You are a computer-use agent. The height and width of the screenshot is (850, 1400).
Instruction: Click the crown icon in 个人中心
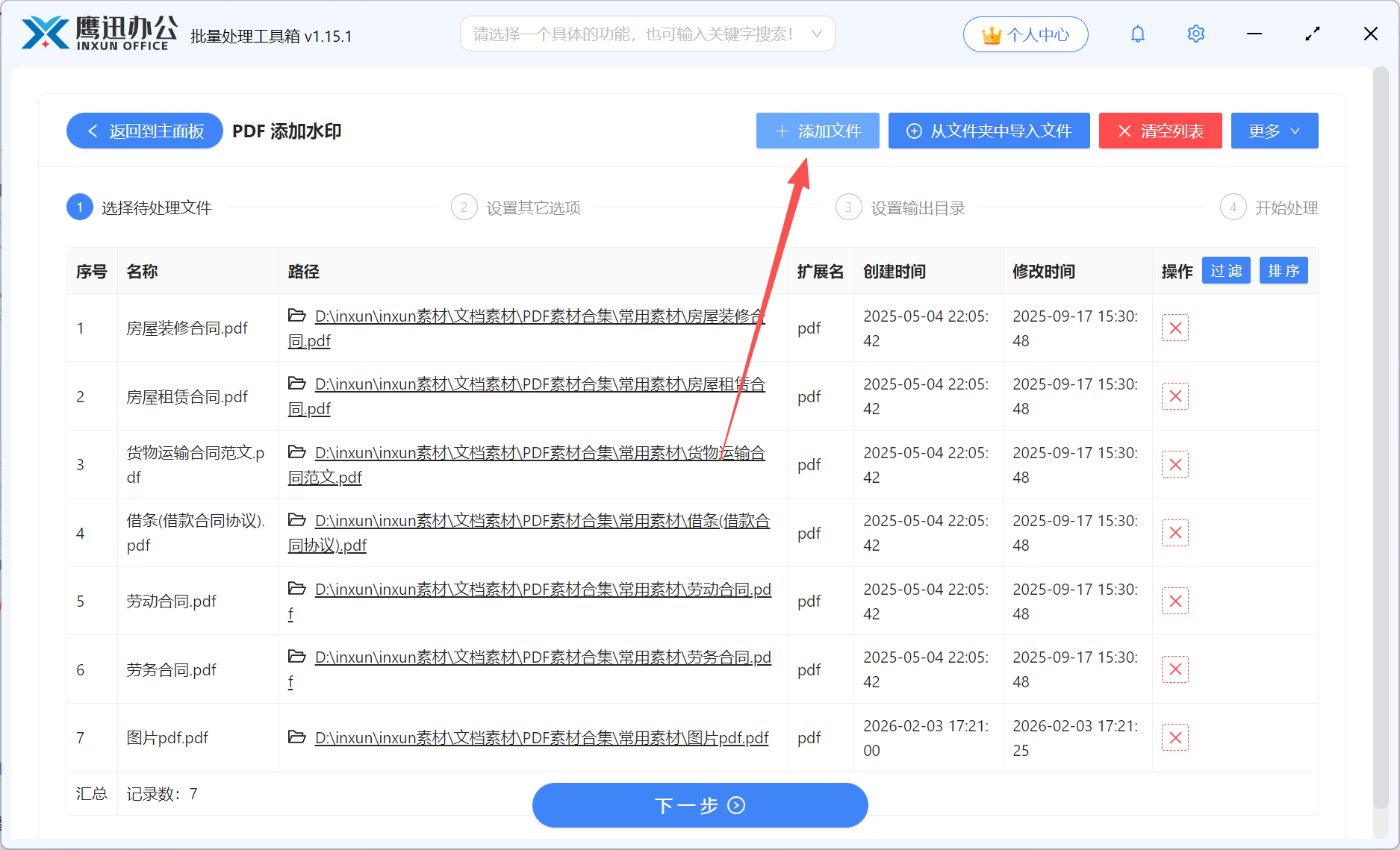[991, 34]
